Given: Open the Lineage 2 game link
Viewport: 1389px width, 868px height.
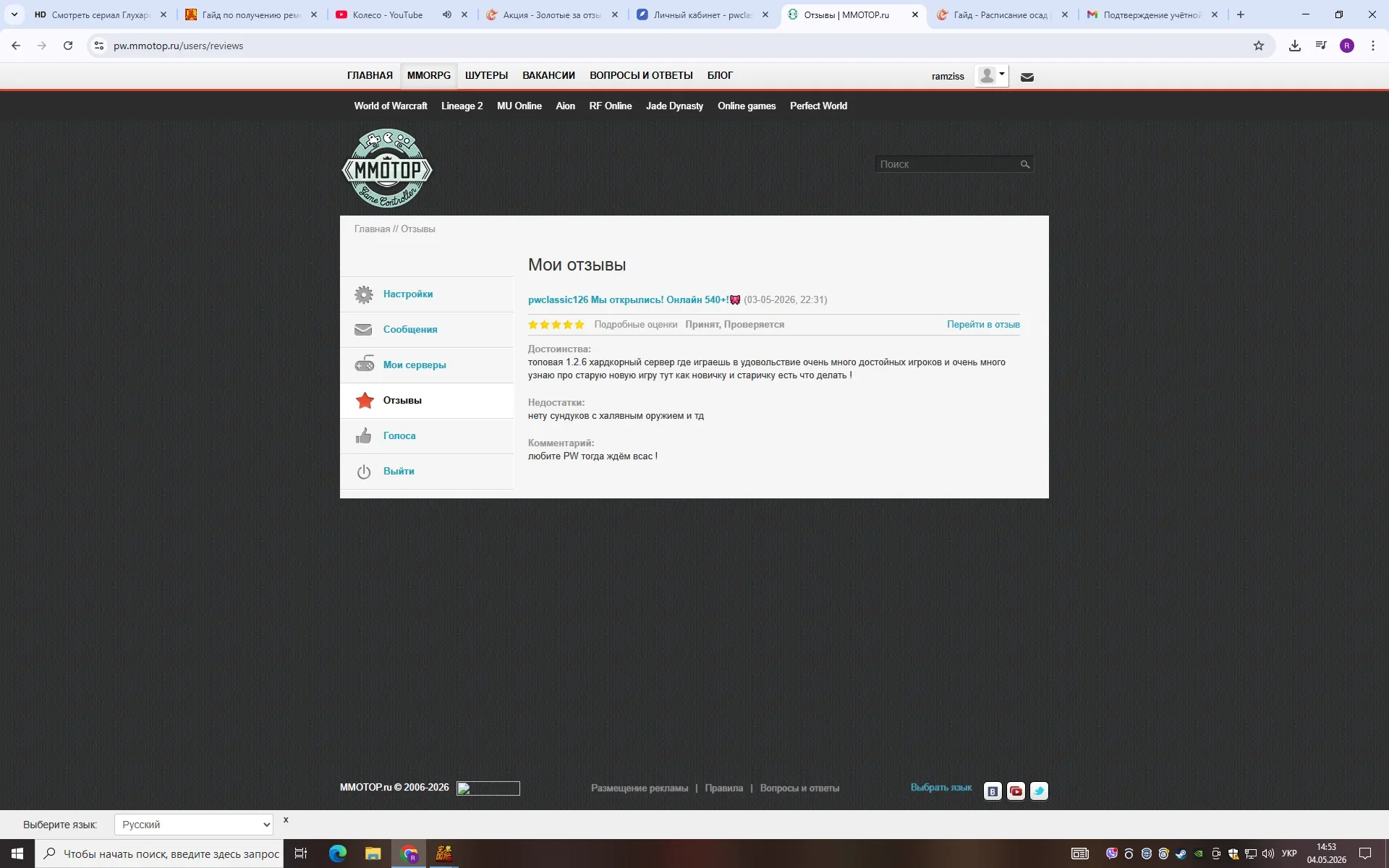Looking at the screenshot, I should tap(462, 106).
